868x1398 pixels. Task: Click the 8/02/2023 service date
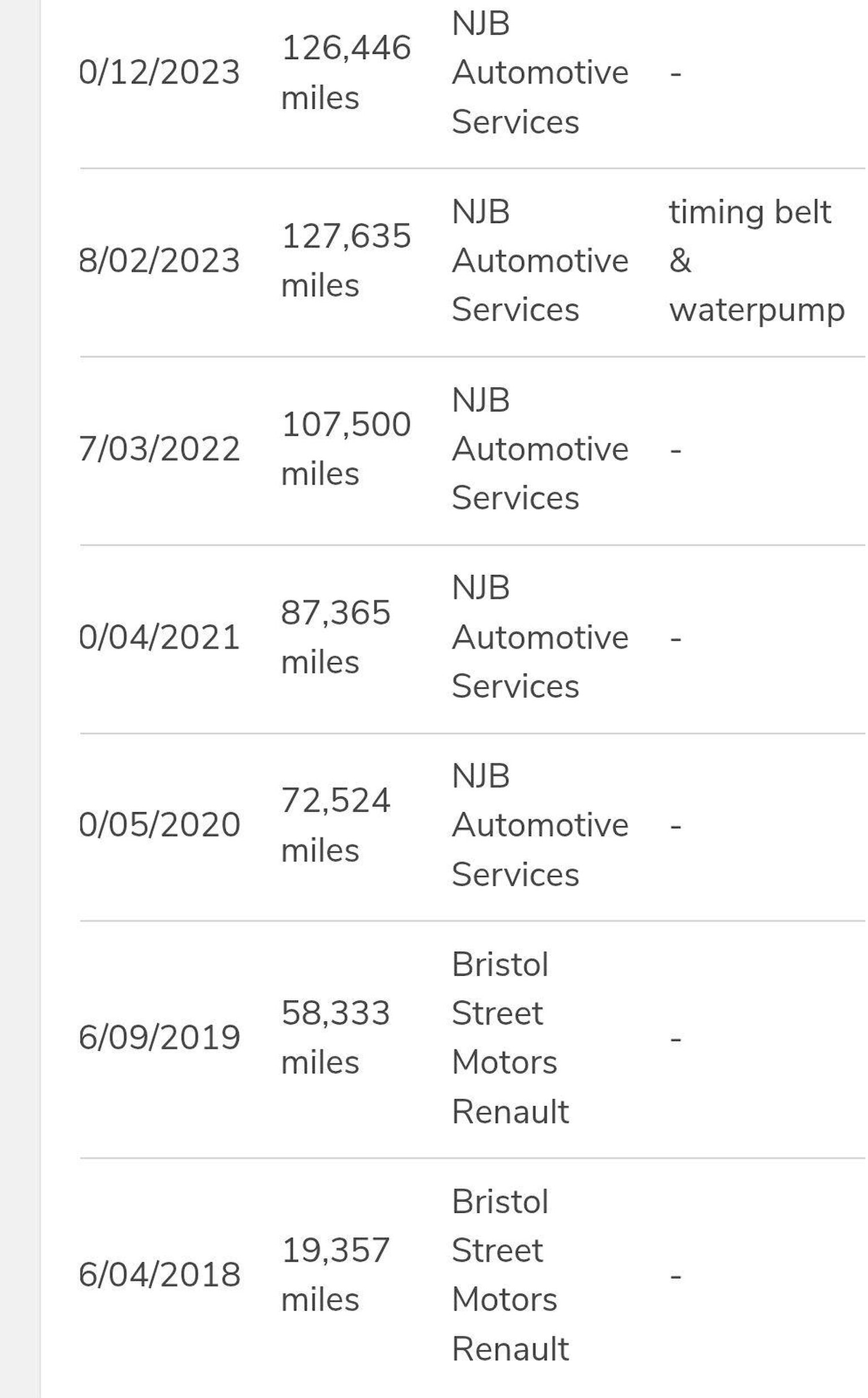click(159, 261)
